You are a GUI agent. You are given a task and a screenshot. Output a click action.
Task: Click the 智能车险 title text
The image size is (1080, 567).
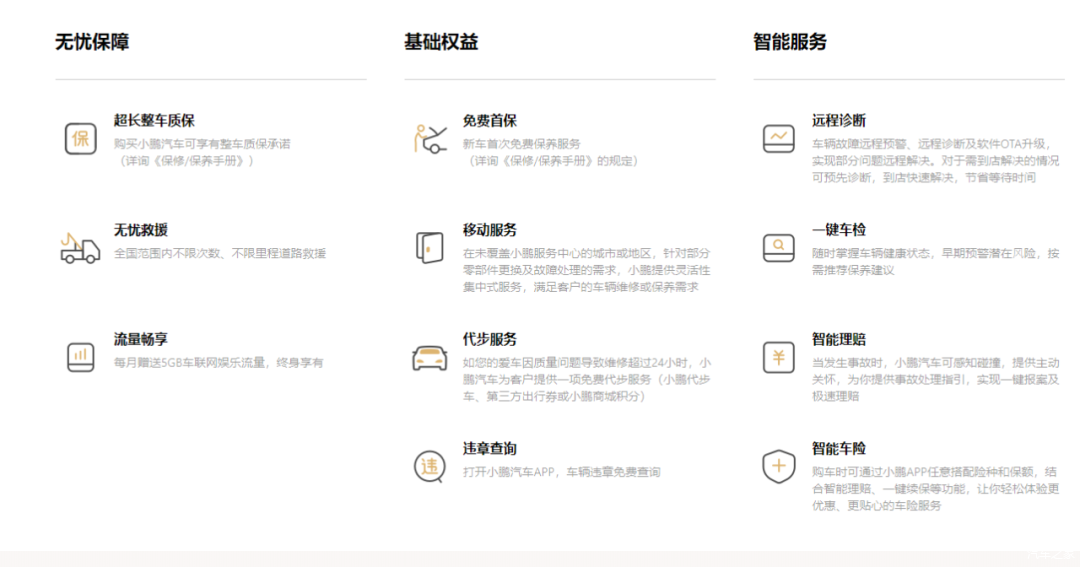pos(839,449)
